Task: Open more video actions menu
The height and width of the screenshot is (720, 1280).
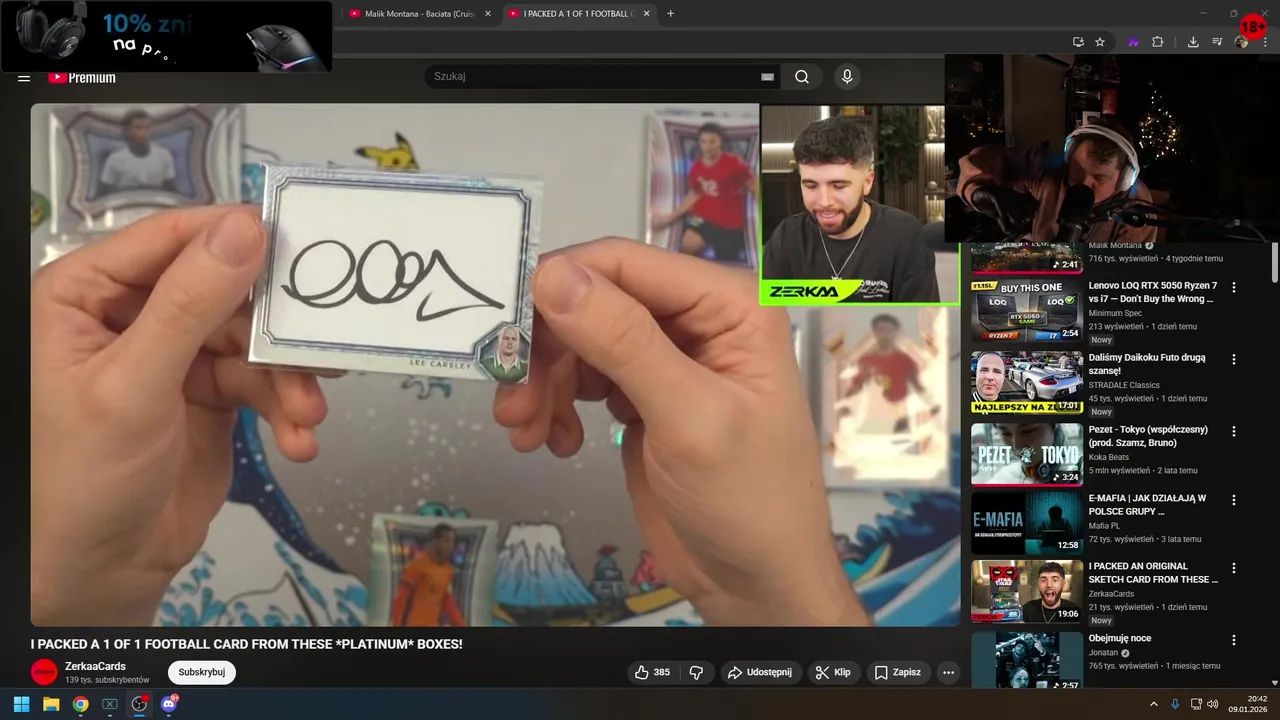Action: pos(948,672)
